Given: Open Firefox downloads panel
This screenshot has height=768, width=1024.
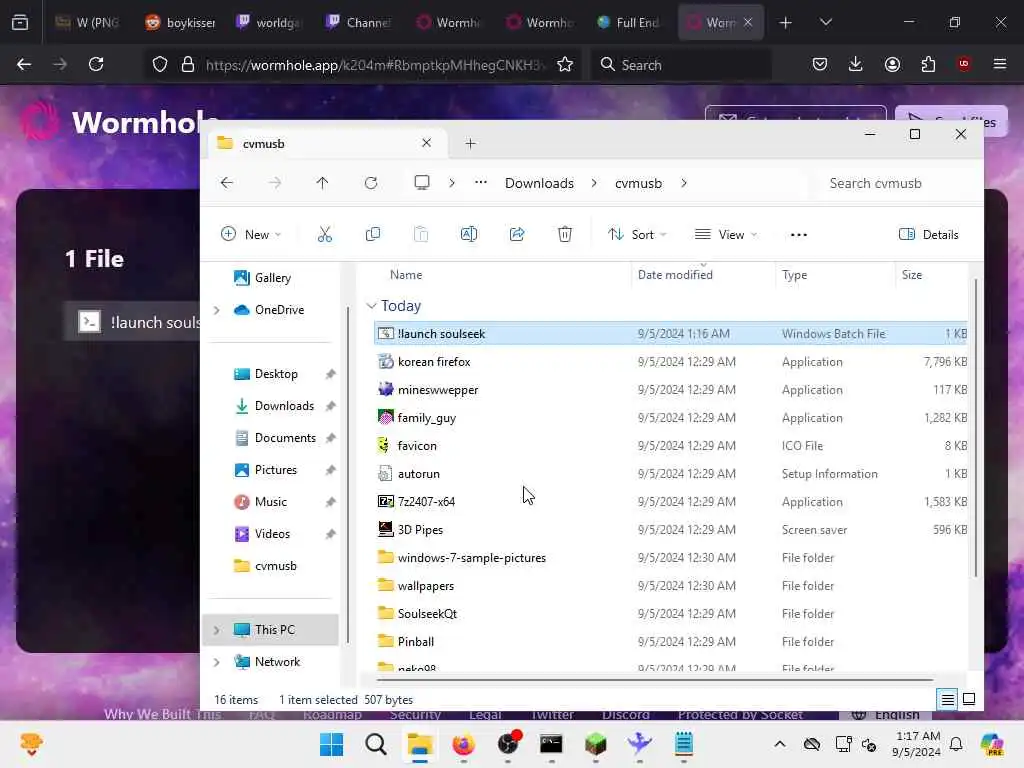Looking at the screenshot, I should pos(856,64).
